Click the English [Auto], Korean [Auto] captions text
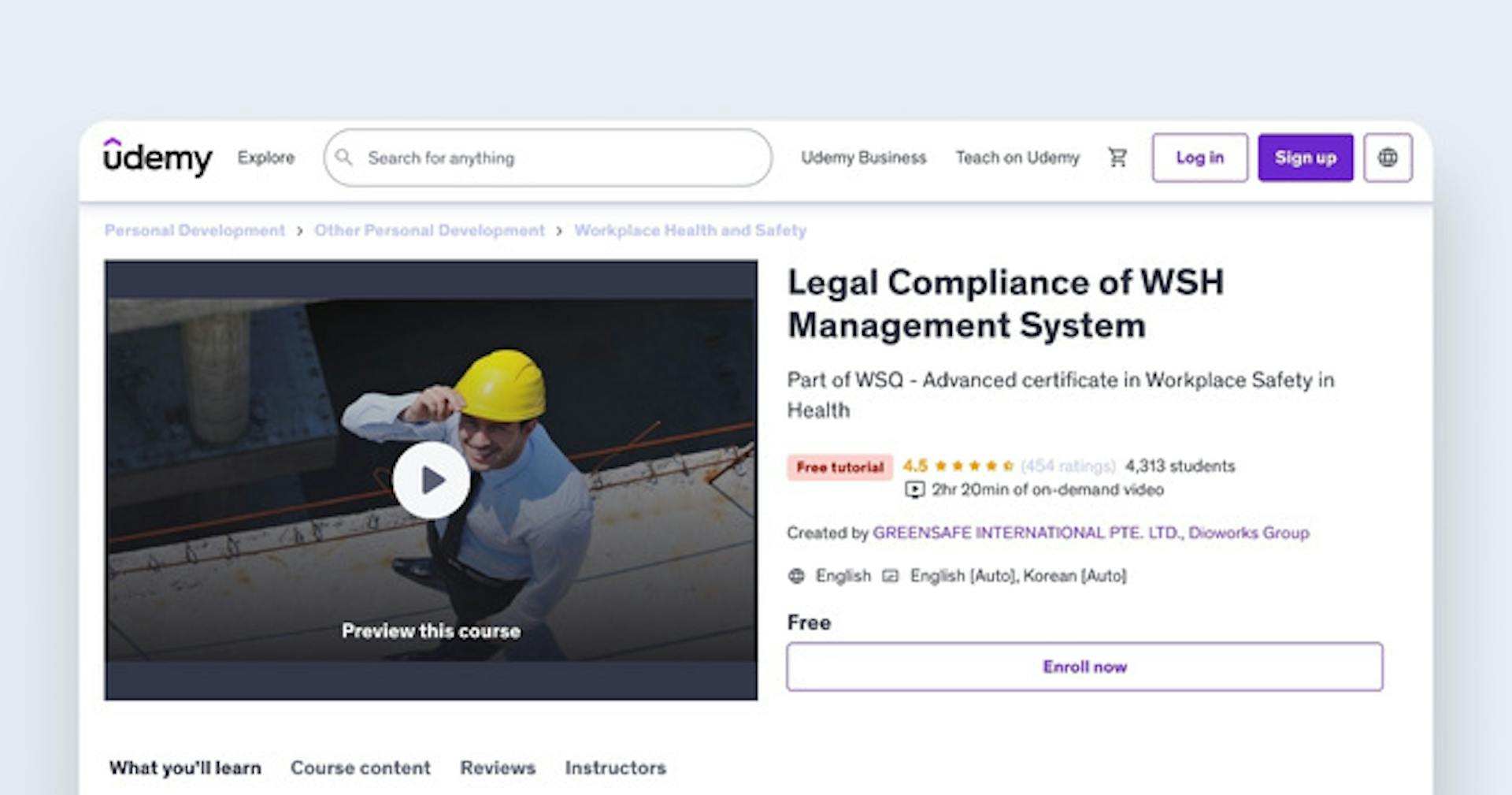Viewport: 1512px width, 795px height. (1018, 576)
